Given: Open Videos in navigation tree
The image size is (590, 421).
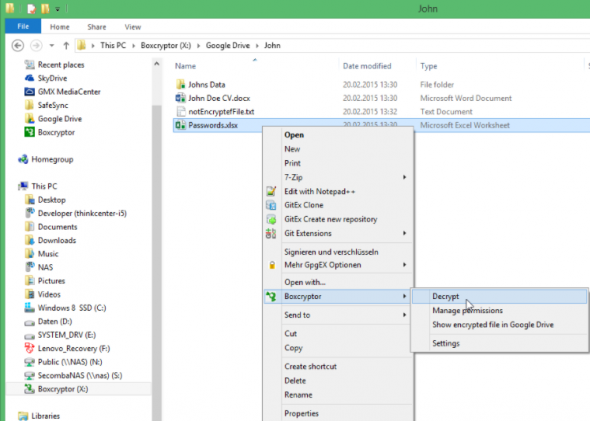Looking at the screenshot, I should point(49,295).
